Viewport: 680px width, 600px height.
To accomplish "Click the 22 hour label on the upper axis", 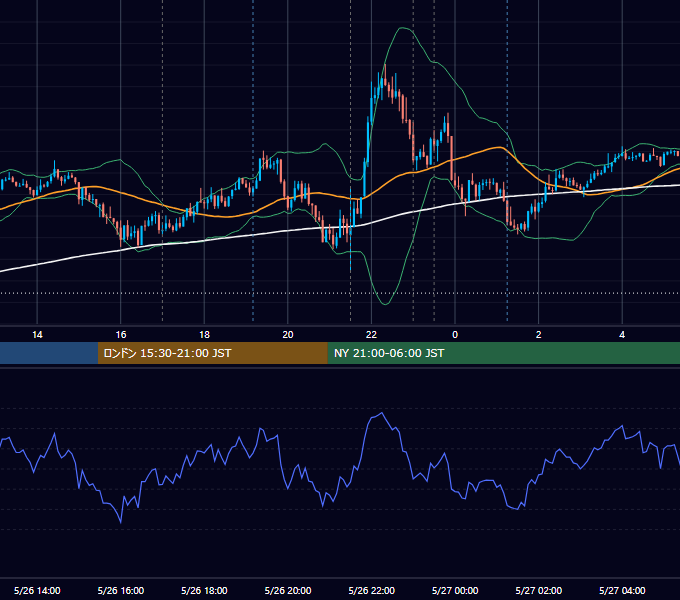I will 371,335.
